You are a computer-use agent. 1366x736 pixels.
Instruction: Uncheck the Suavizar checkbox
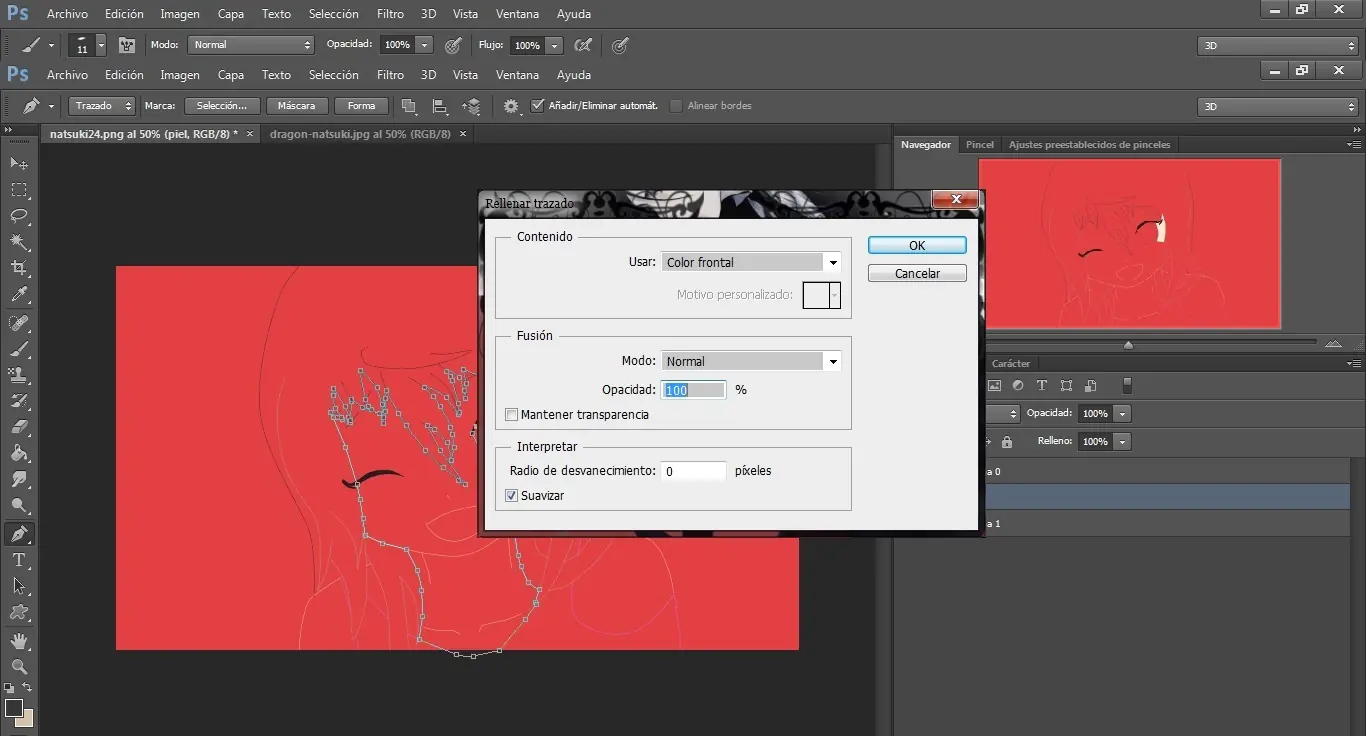(512, 496)
